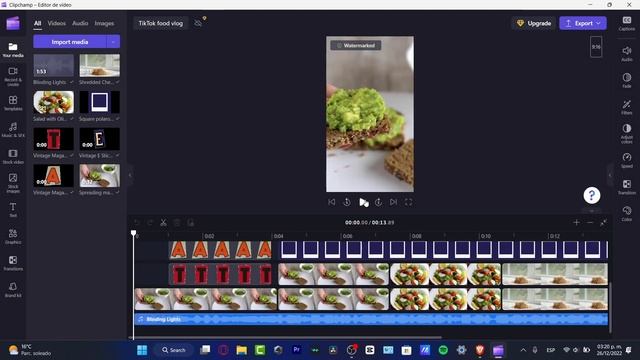Open the Filters properties panel
640x360 pixels.
click(x=627, y=107)
